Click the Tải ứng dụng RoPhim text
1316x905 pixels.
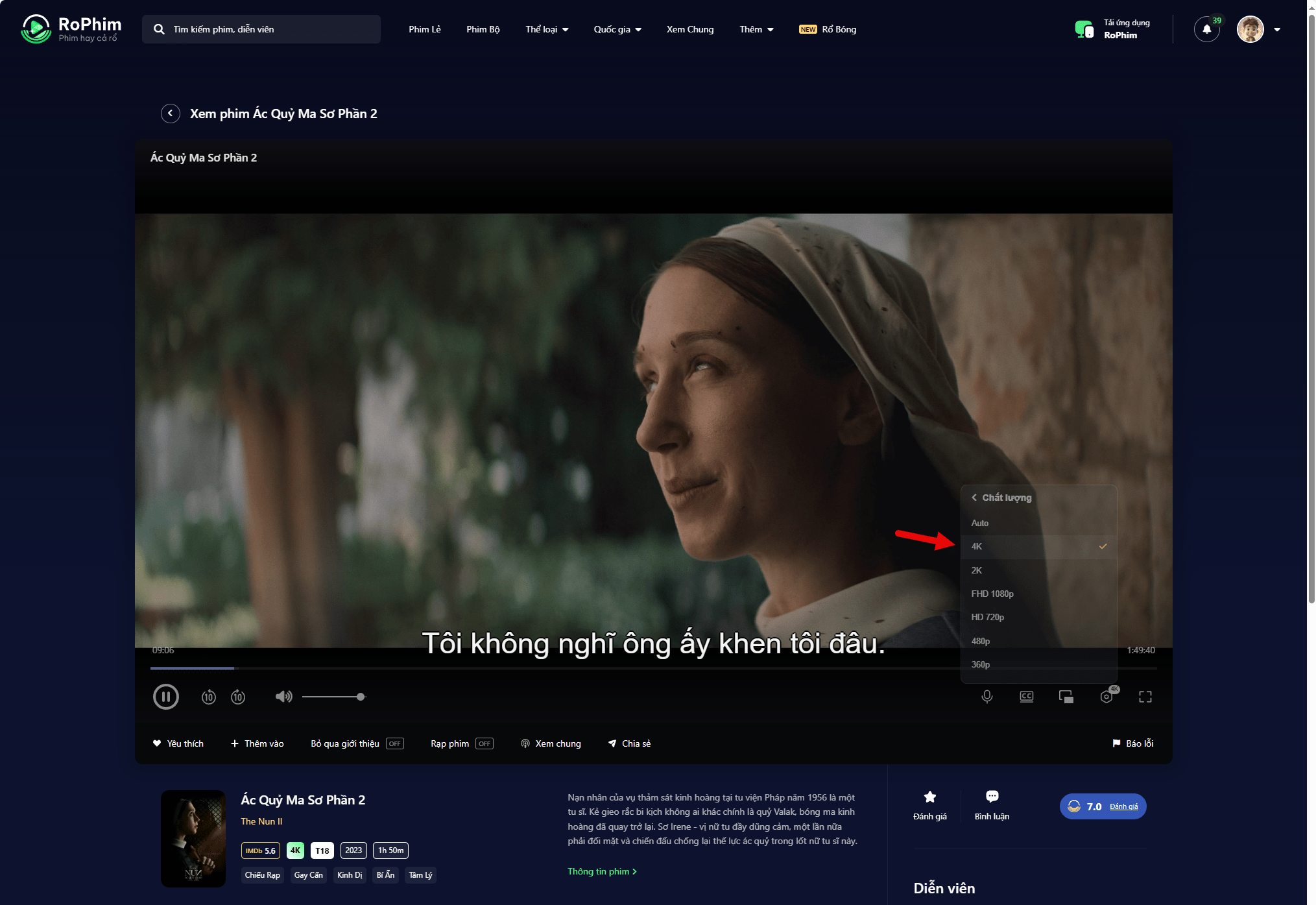point(1127,29)
